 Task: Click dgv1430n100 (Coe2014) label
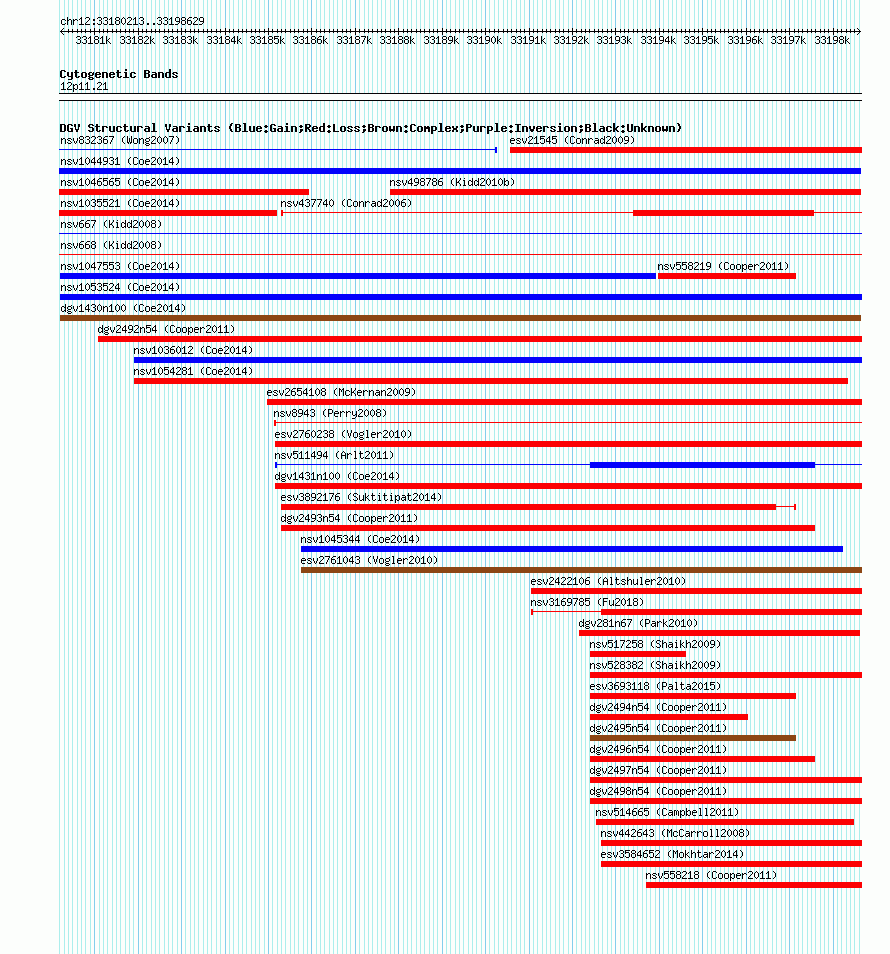pyautogui.click(x=123, y=308)
